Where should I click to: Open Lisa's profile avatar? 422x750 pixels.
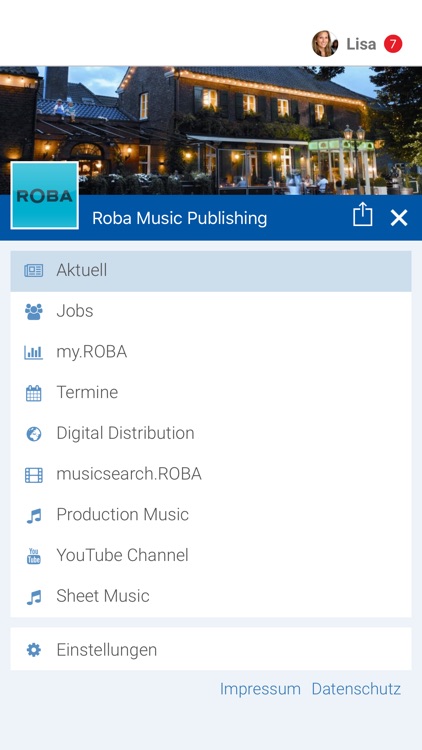click(x=325, y=44)
